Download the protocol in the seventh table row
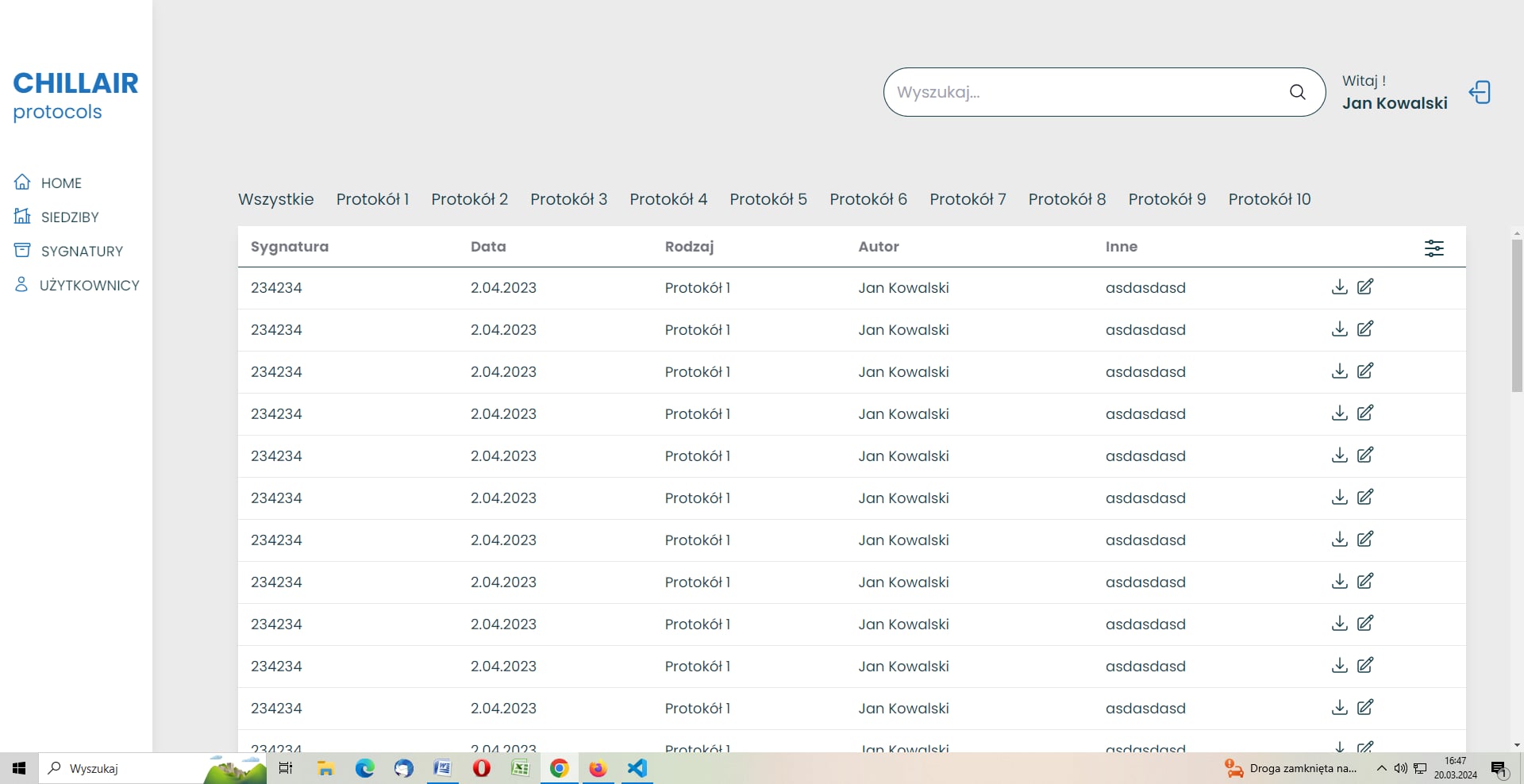1524x784 pixels. tap(1340, 539)
